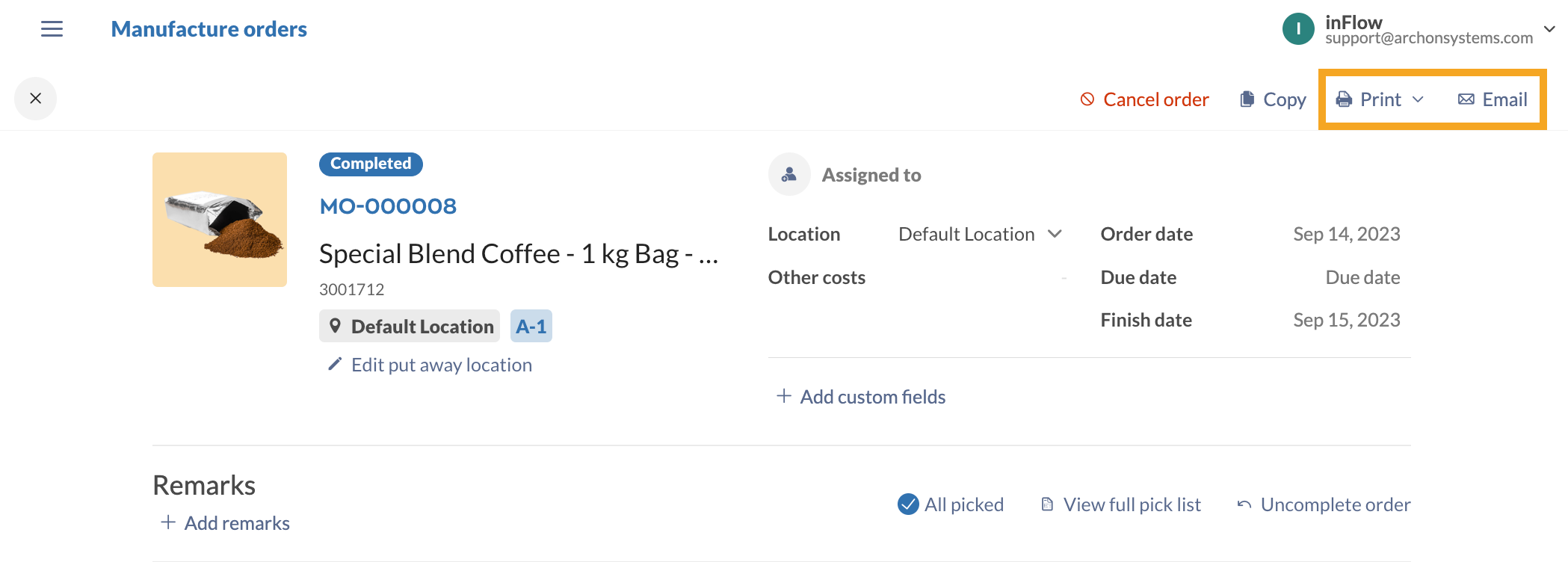Viewport: 1568px width, 562px height.
Task: Expand the Default Location dropdown
Action: [1055, 234]
